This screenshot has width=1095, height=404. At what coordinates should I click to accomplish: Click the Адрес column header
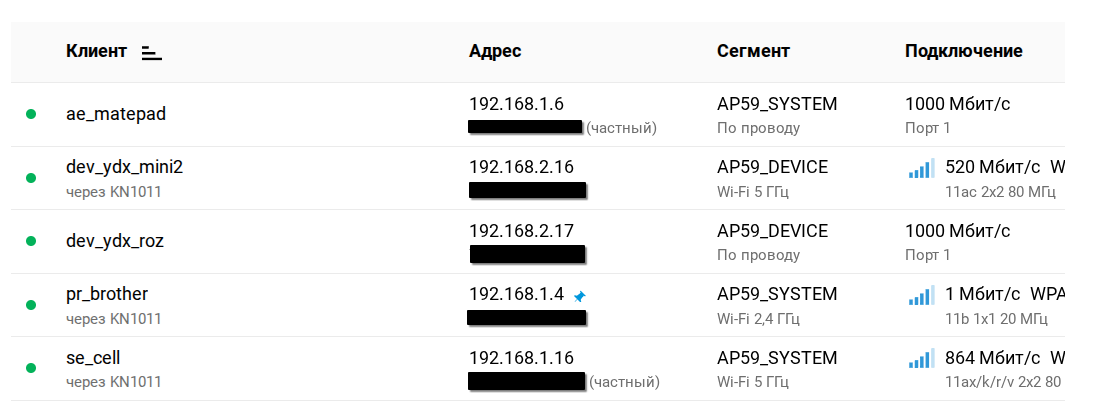[495, 51]
